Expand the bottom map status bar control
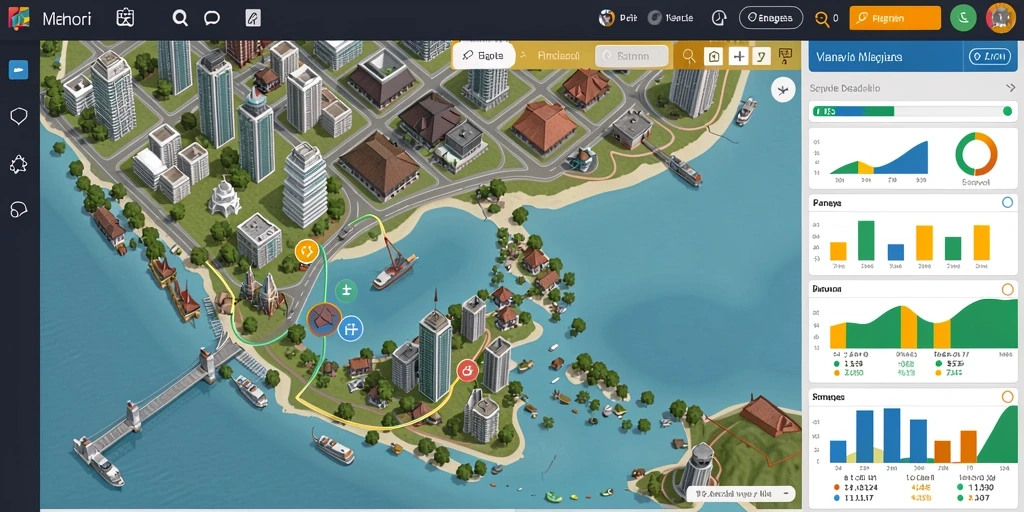Viewport: 1024px width, 512px height. [782, 494]
